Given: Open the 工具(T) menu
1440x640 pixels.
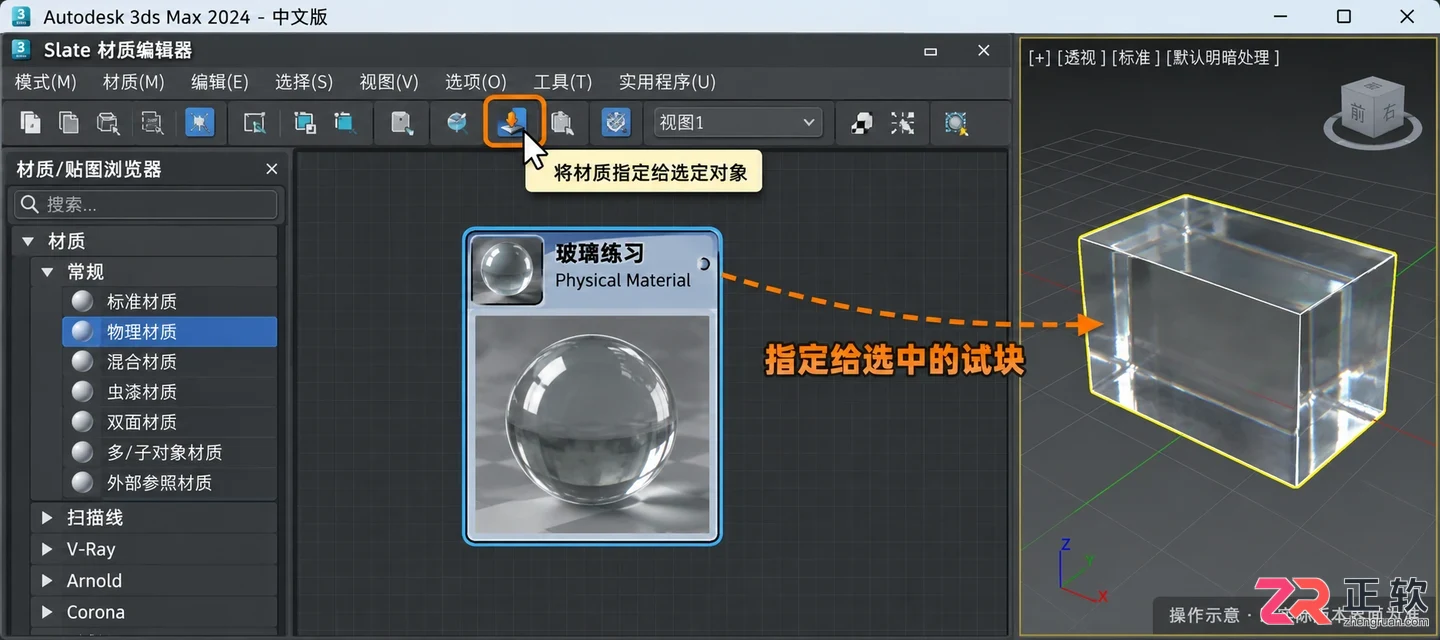Looking at the screenshot, I should [x=563, y=82].
